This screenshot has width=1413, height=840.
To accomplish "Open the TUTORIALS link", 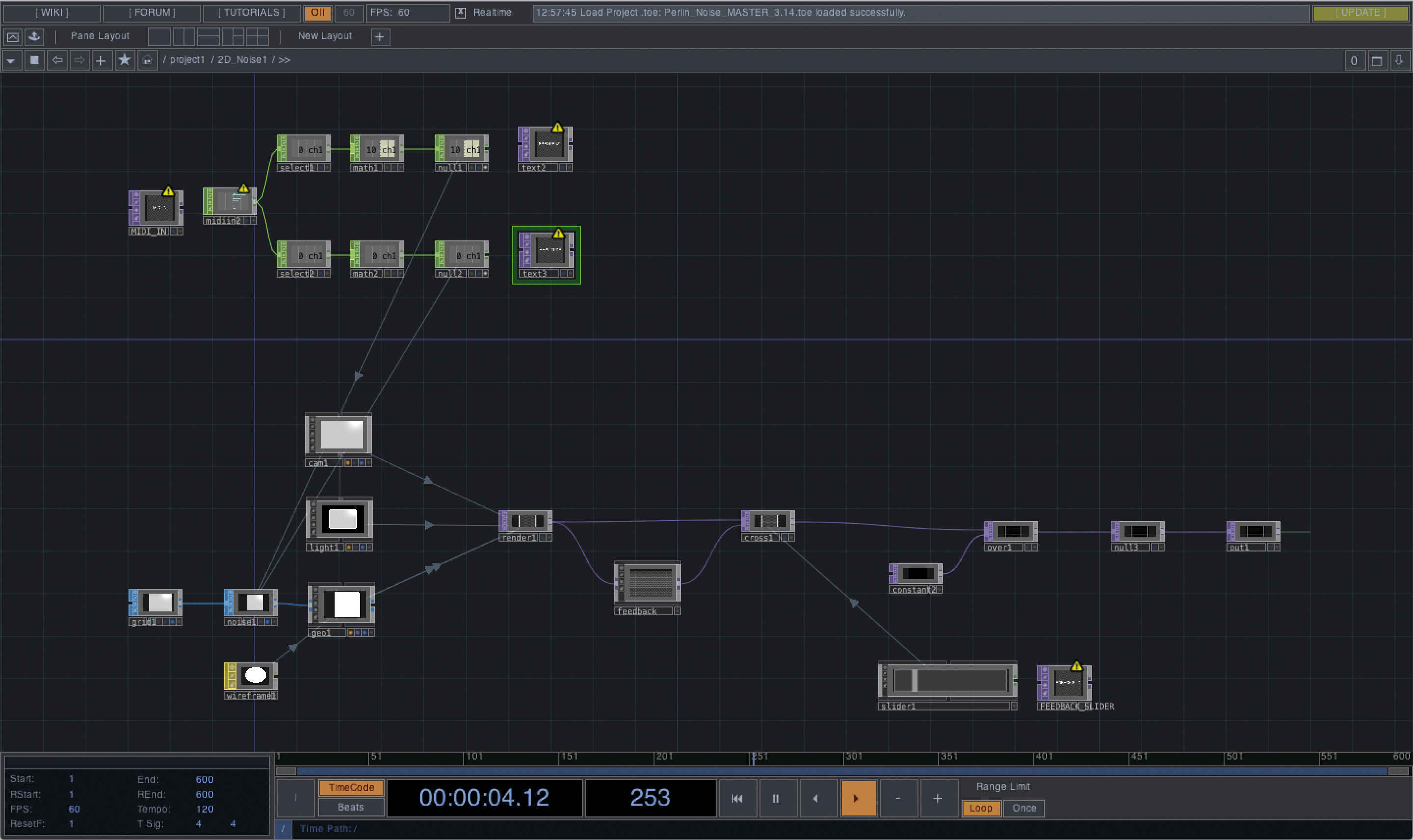I will pyautogui.click(x=251, y=12).
